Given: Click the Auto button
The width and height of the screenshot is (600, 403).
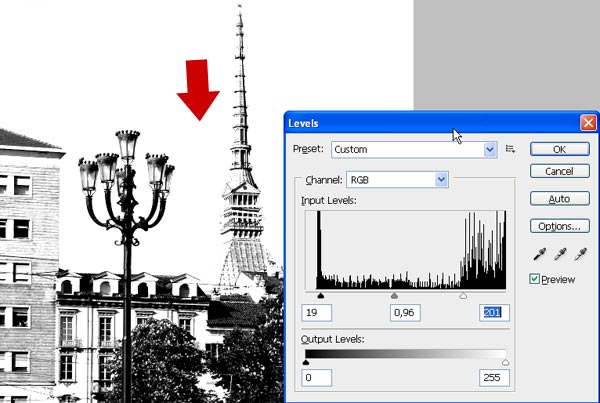Looking at the screenshot, I should (559, 199).
